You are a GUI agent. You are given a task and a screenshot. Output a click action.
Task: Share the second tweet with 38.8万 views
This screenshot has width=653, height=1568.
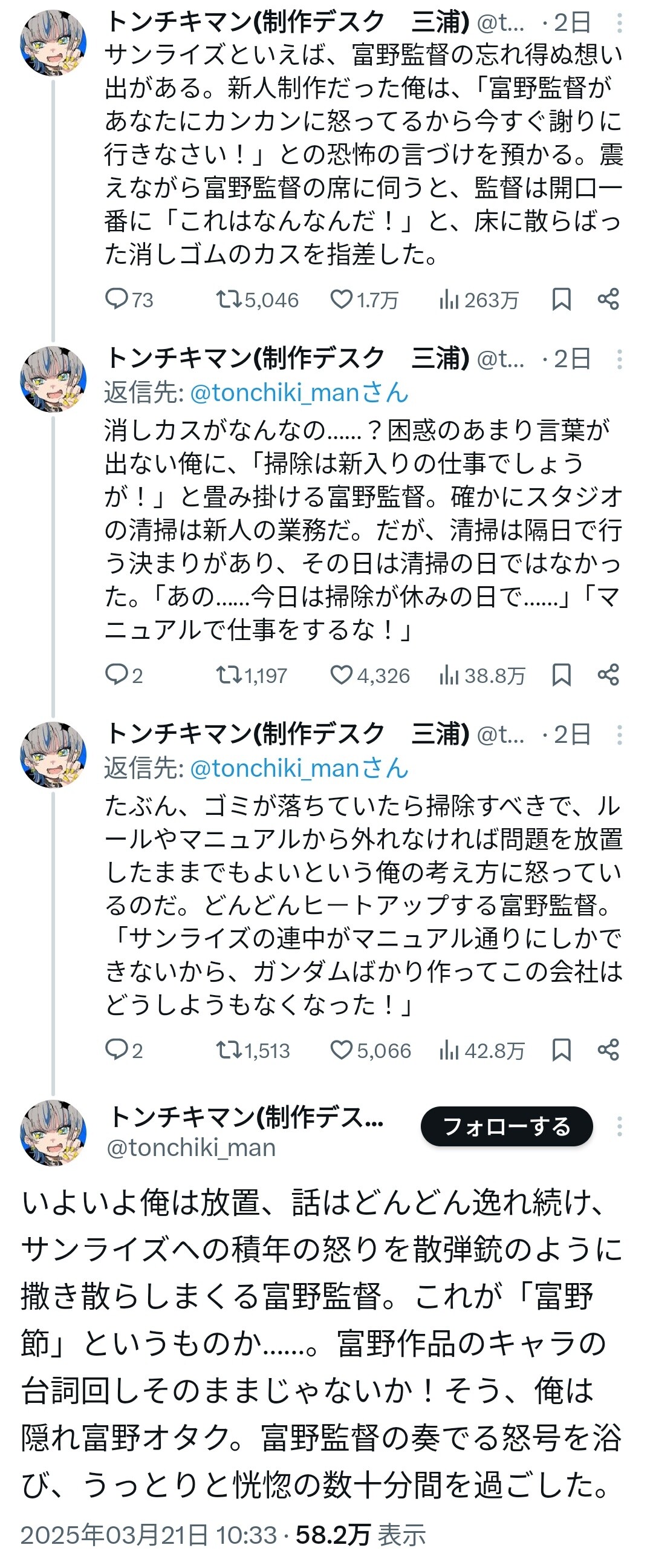[608, 675]
